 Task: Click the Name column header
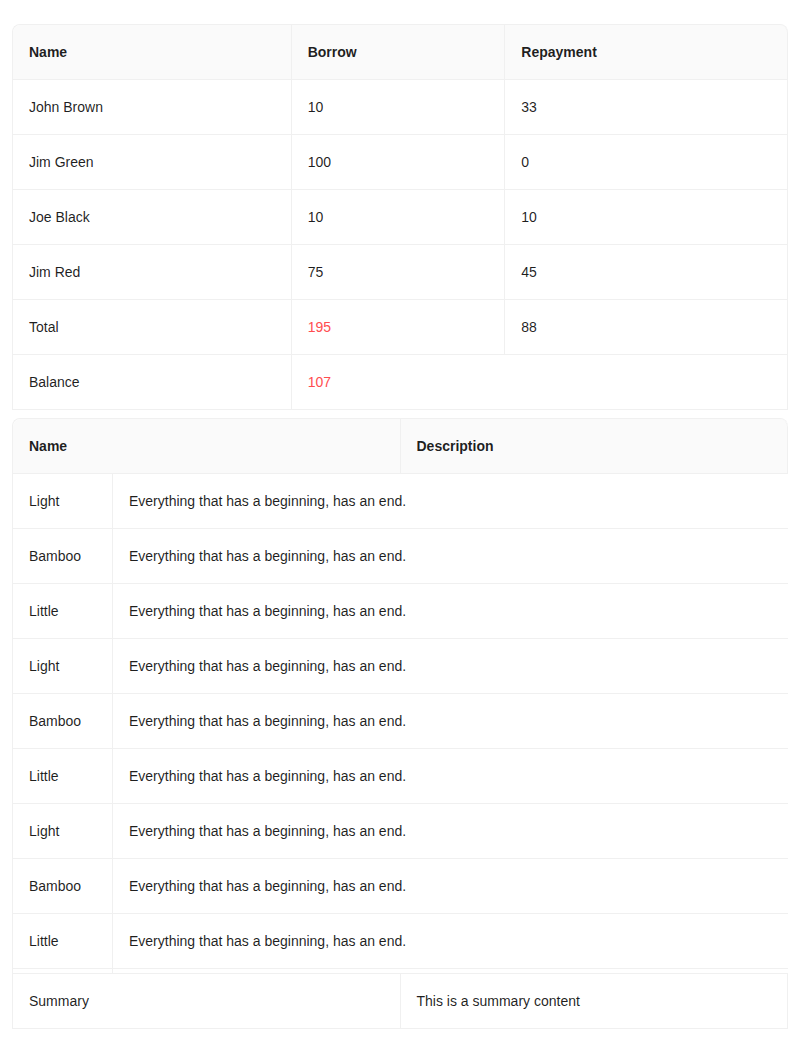click(47, 52)
